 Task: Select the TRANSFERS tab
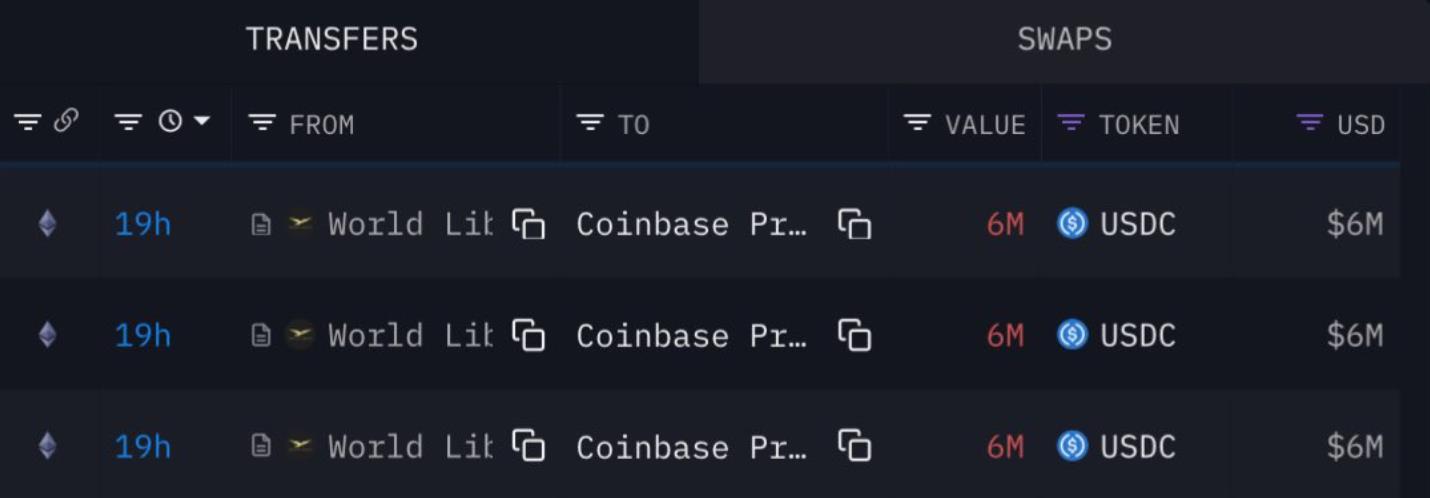tap(332, 40)
